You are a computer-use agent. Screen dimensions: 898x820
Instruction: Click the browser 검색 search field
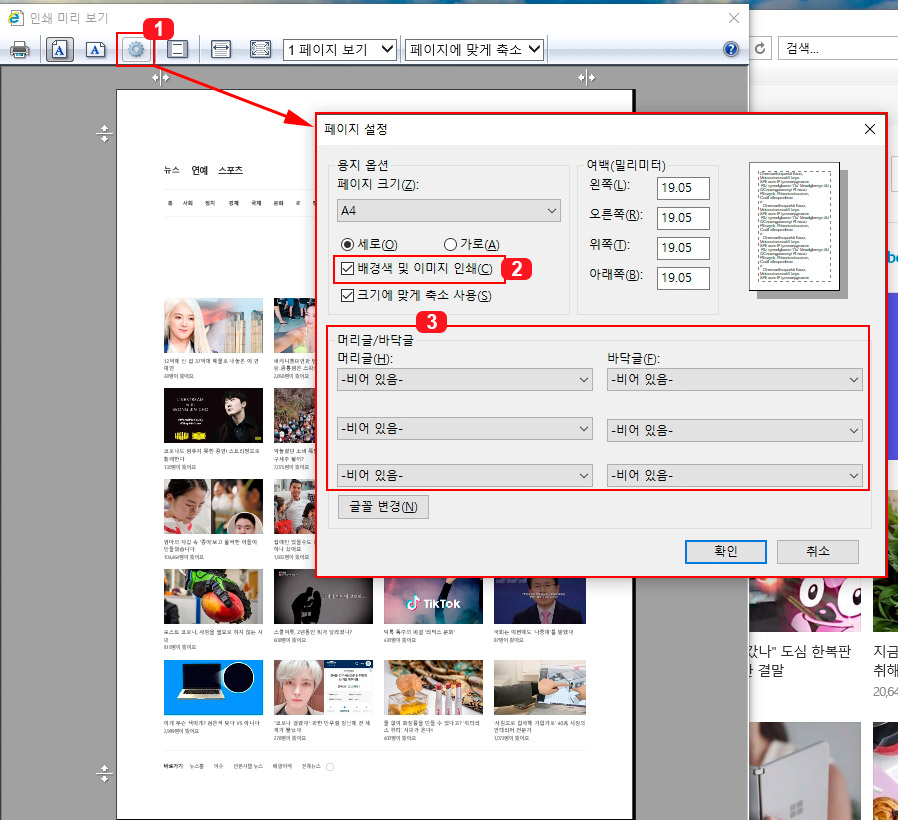point(838,49)
